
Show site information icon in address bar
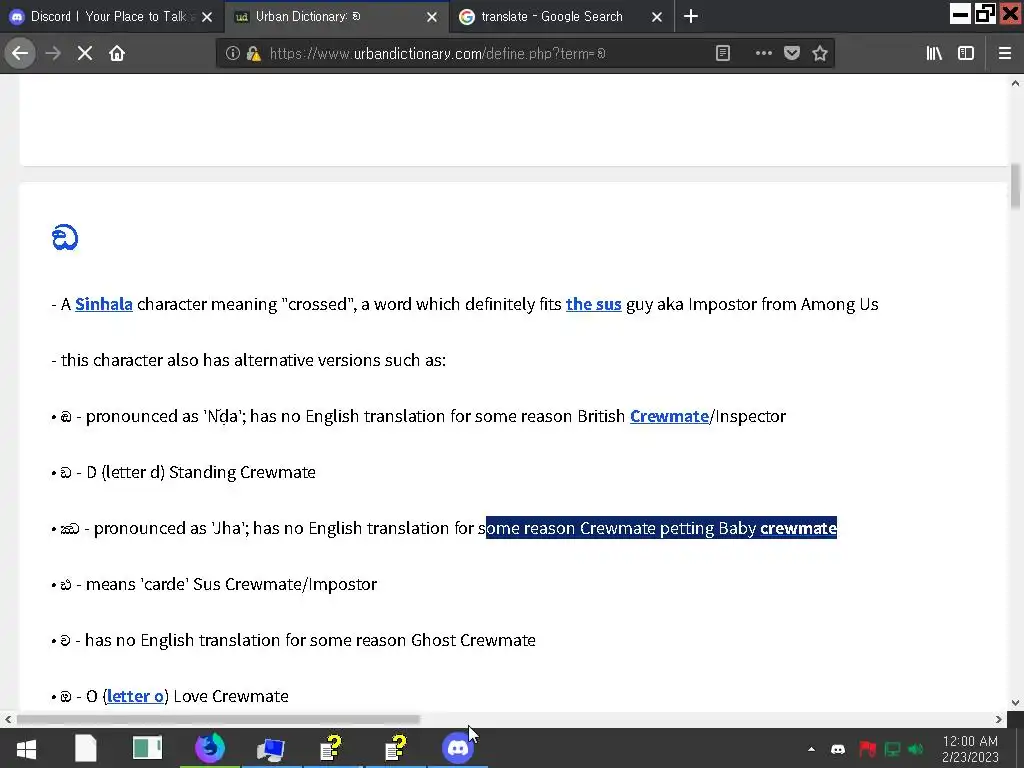[x=232, y=54]
